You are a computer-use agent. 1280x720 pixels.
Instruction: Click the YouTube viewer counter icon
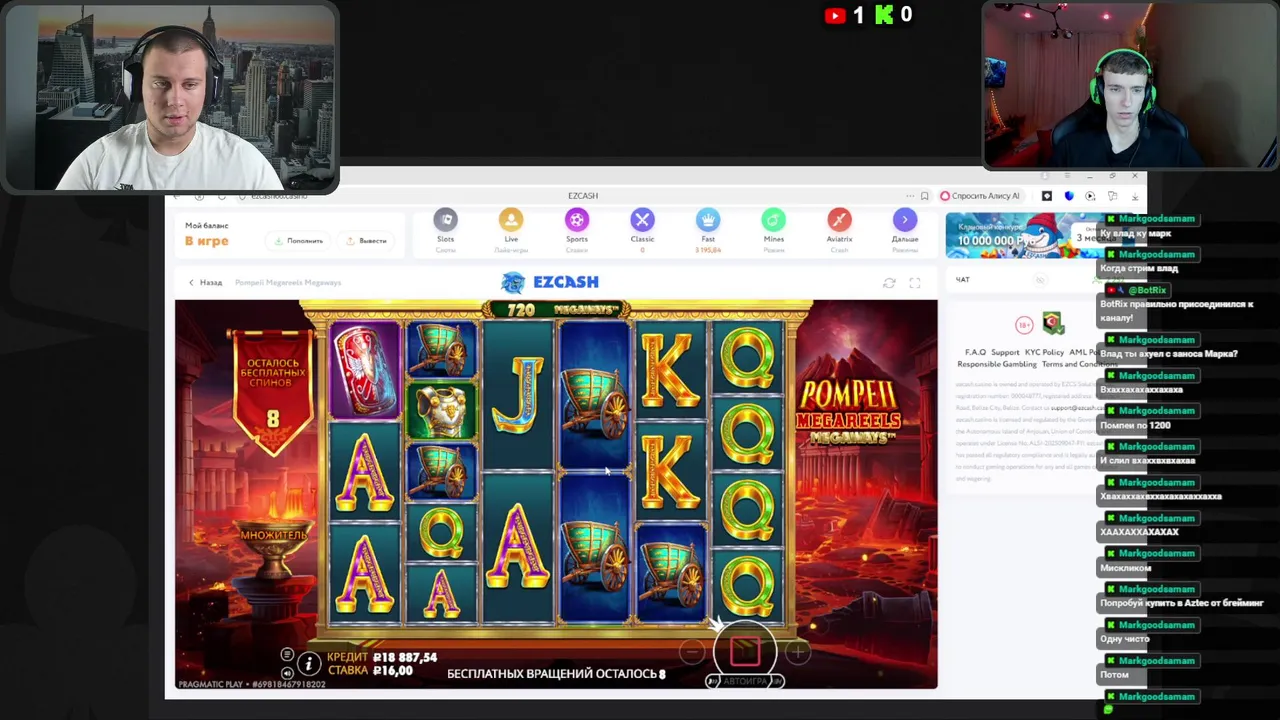835,15
